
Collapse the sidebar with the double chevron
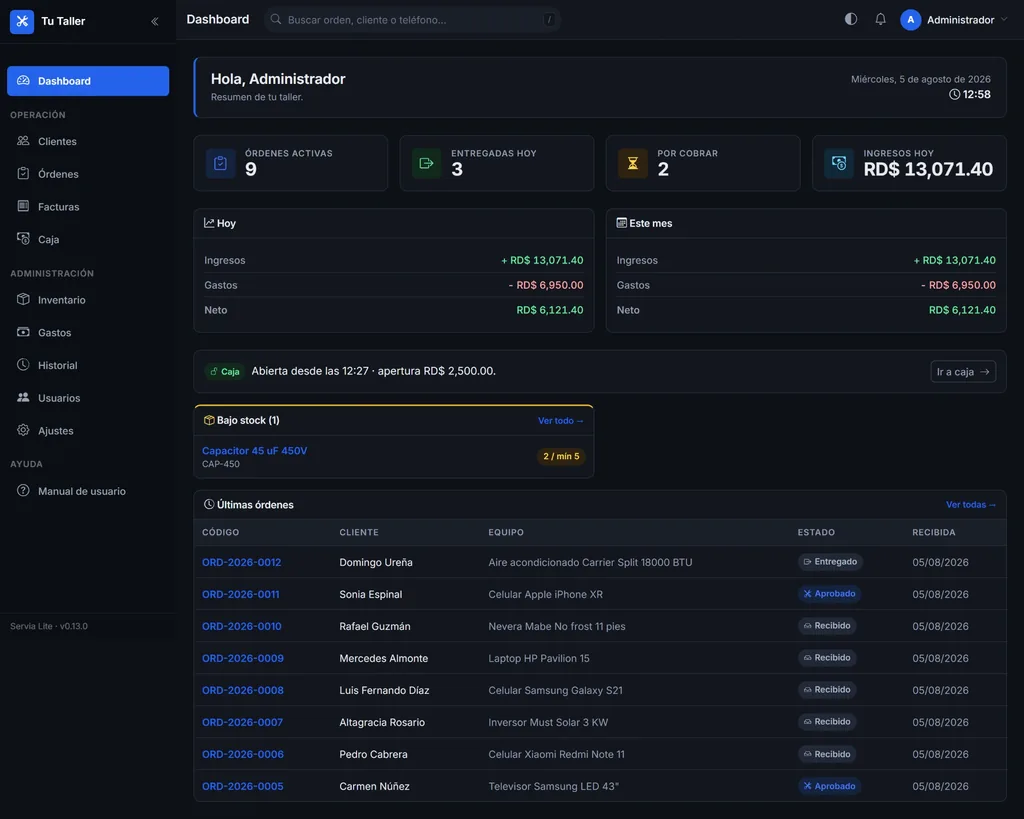click(155, 21)
